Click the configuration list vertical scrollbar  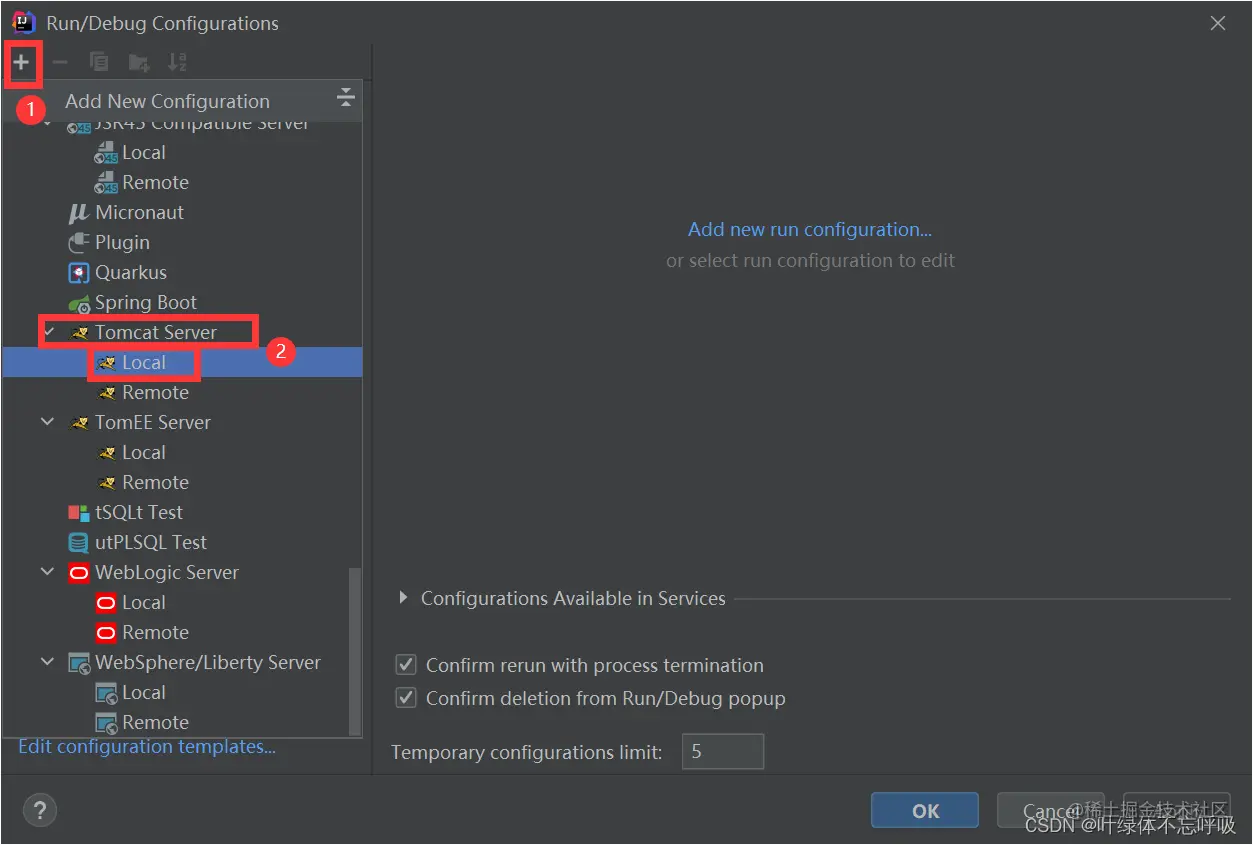pos(354,650)
